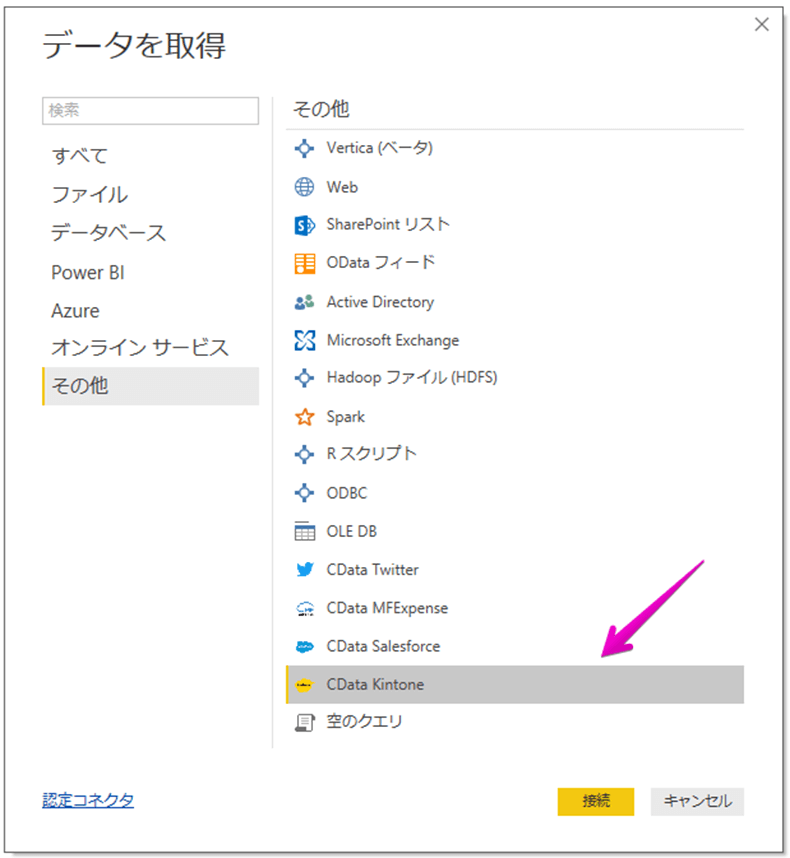Pick the CData MFExpense text
This screenshot has width=790, height=858.
click(x=387, y=608)
